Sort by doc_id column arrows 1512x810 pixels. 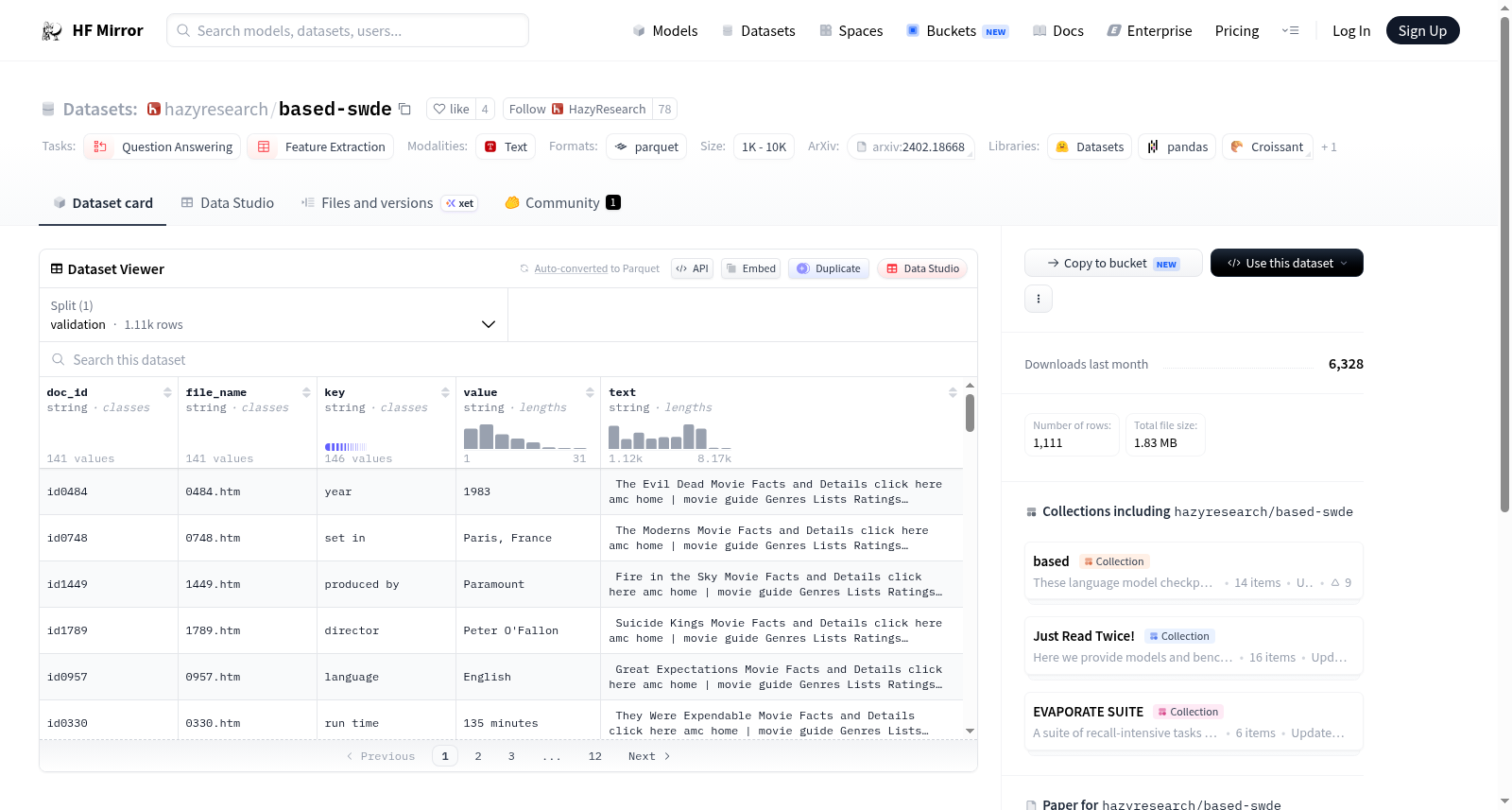pos(167,392)
